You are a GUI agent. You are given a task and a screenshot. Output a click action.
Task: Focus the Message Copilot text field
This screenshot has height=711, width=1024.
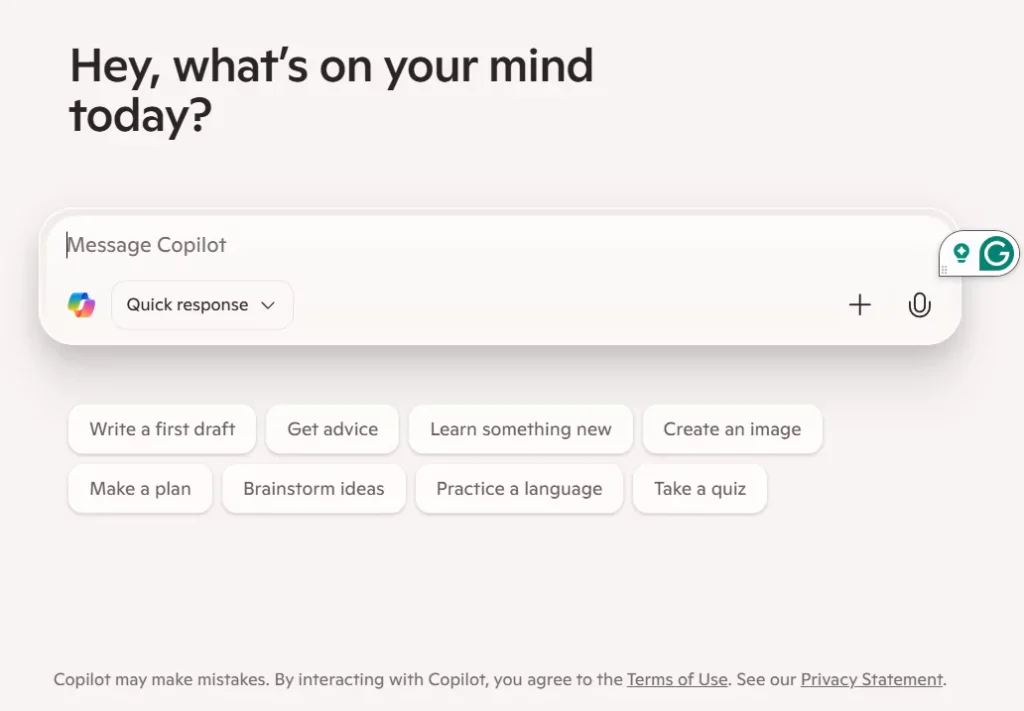pos(450,245)
